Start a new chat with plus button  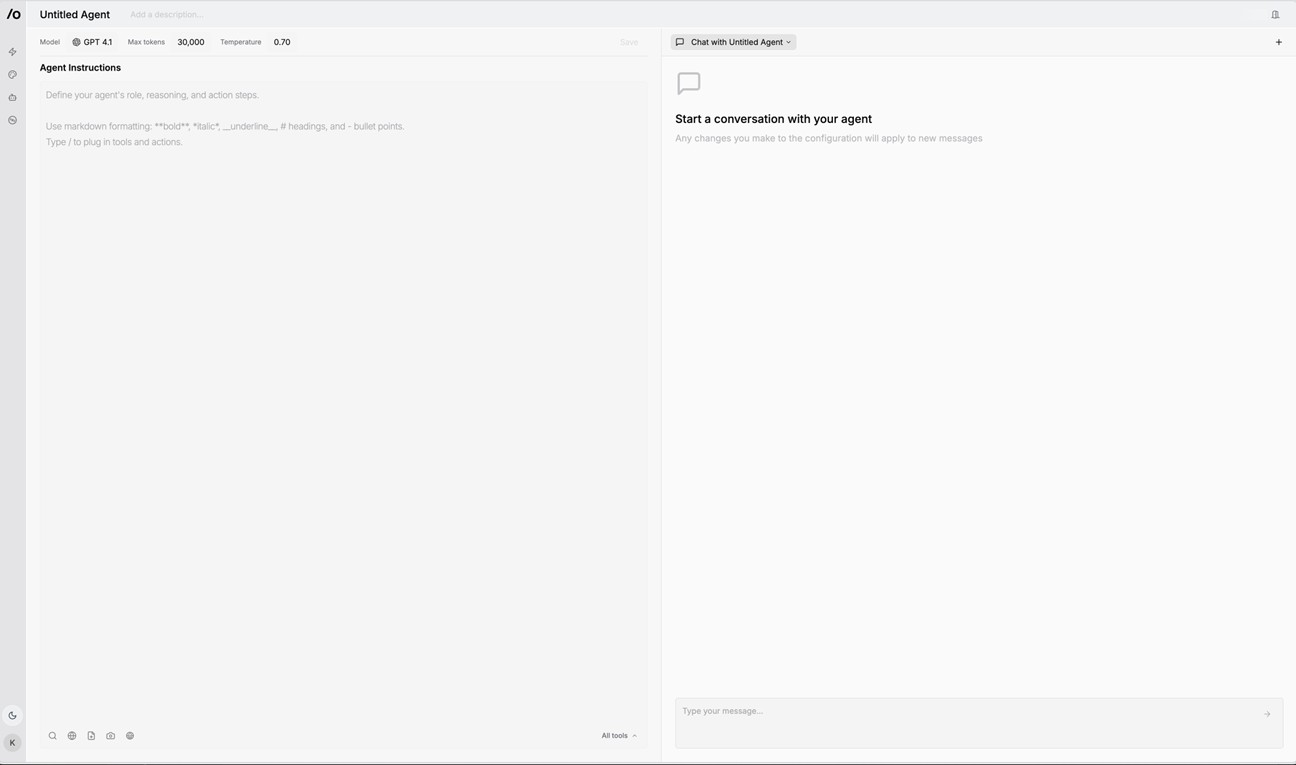click(x=1278, y=42)
